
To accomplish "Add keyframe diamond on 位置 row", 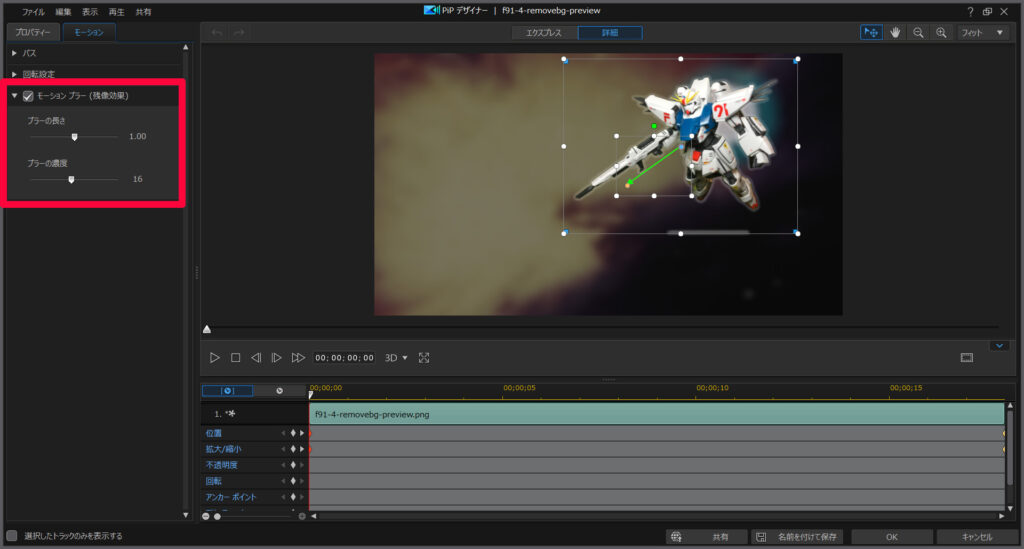I will click(x=293, y=433).
